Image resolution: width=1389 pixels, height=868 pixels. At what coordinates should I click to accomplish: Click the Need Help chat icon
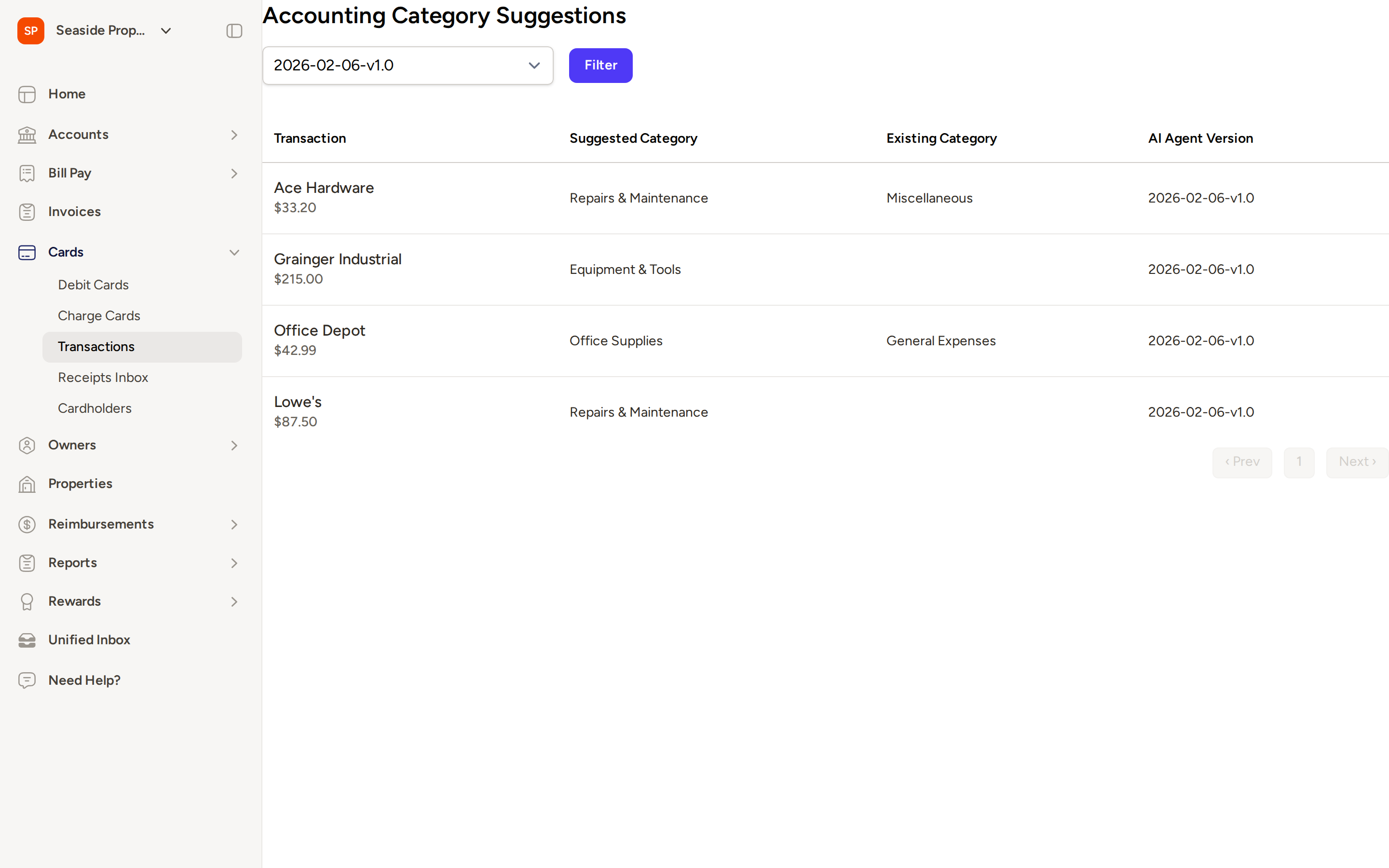27,680
